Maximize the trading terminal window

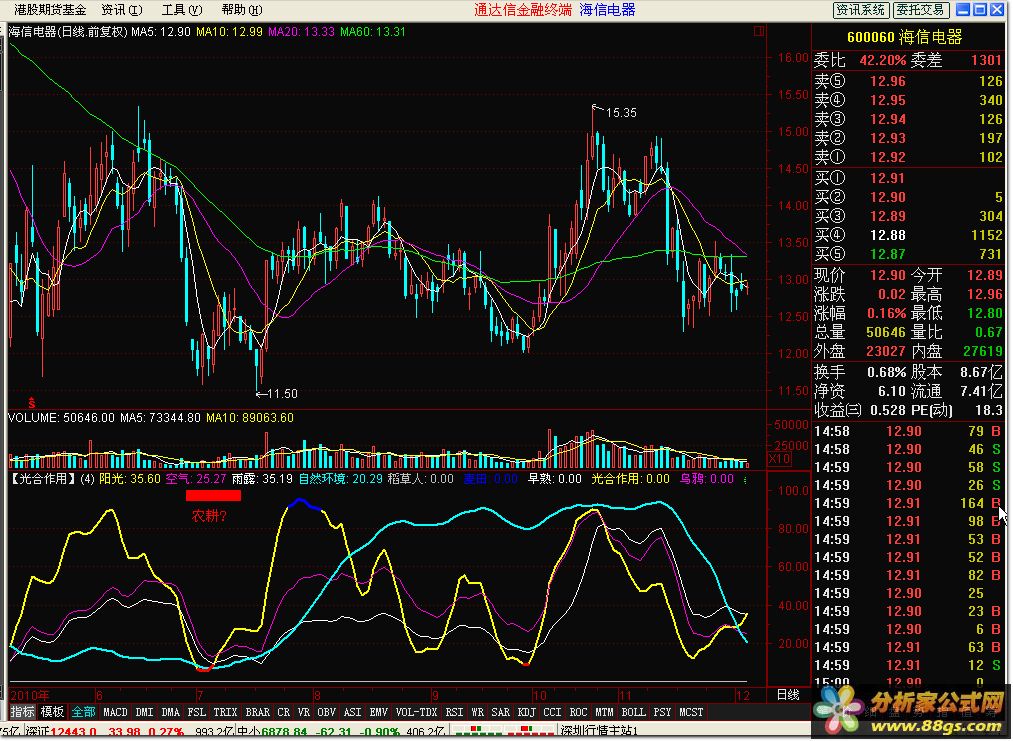(980, 10)
